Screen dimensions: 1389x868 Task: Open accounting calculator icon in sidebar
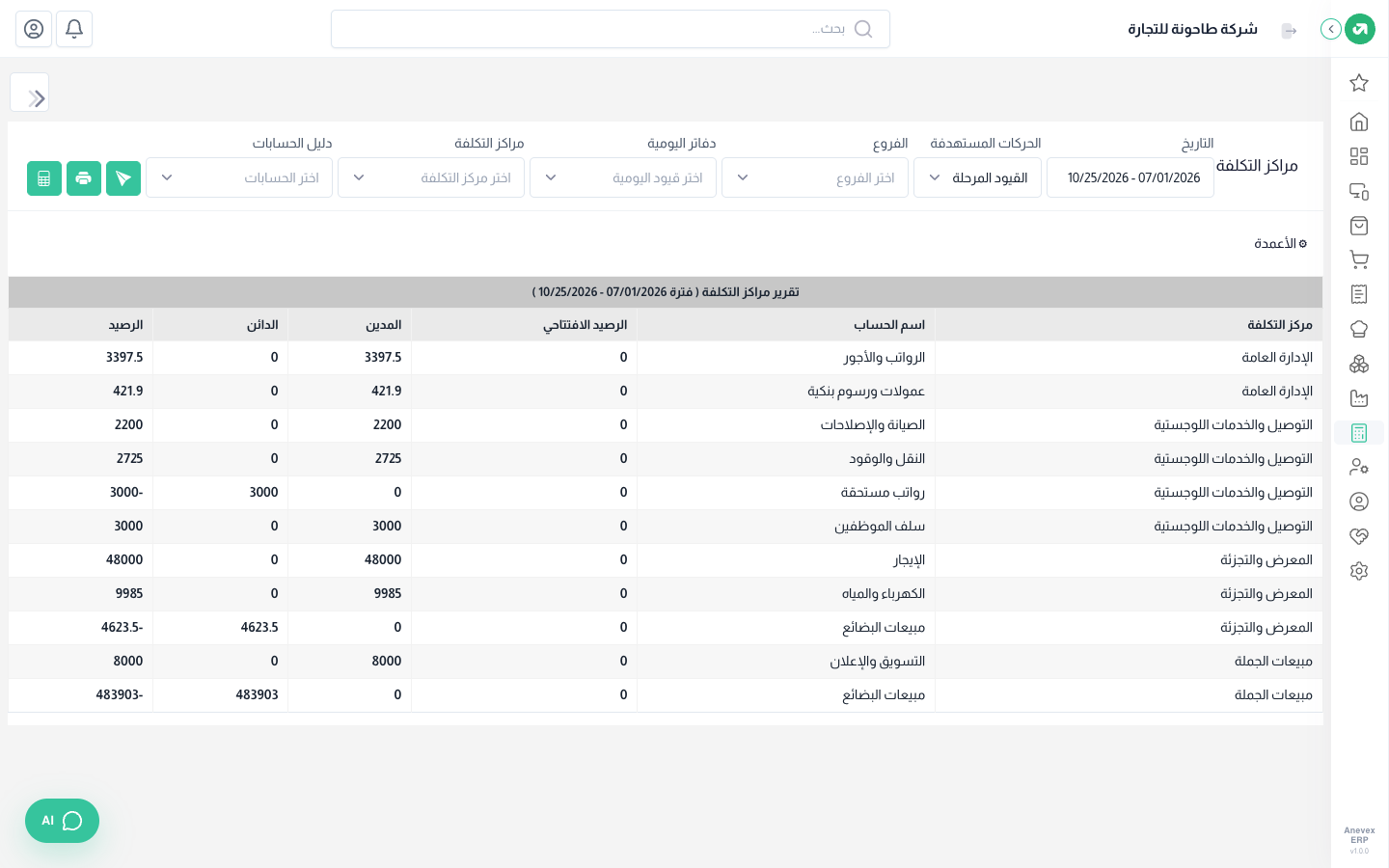[1359, 433]
